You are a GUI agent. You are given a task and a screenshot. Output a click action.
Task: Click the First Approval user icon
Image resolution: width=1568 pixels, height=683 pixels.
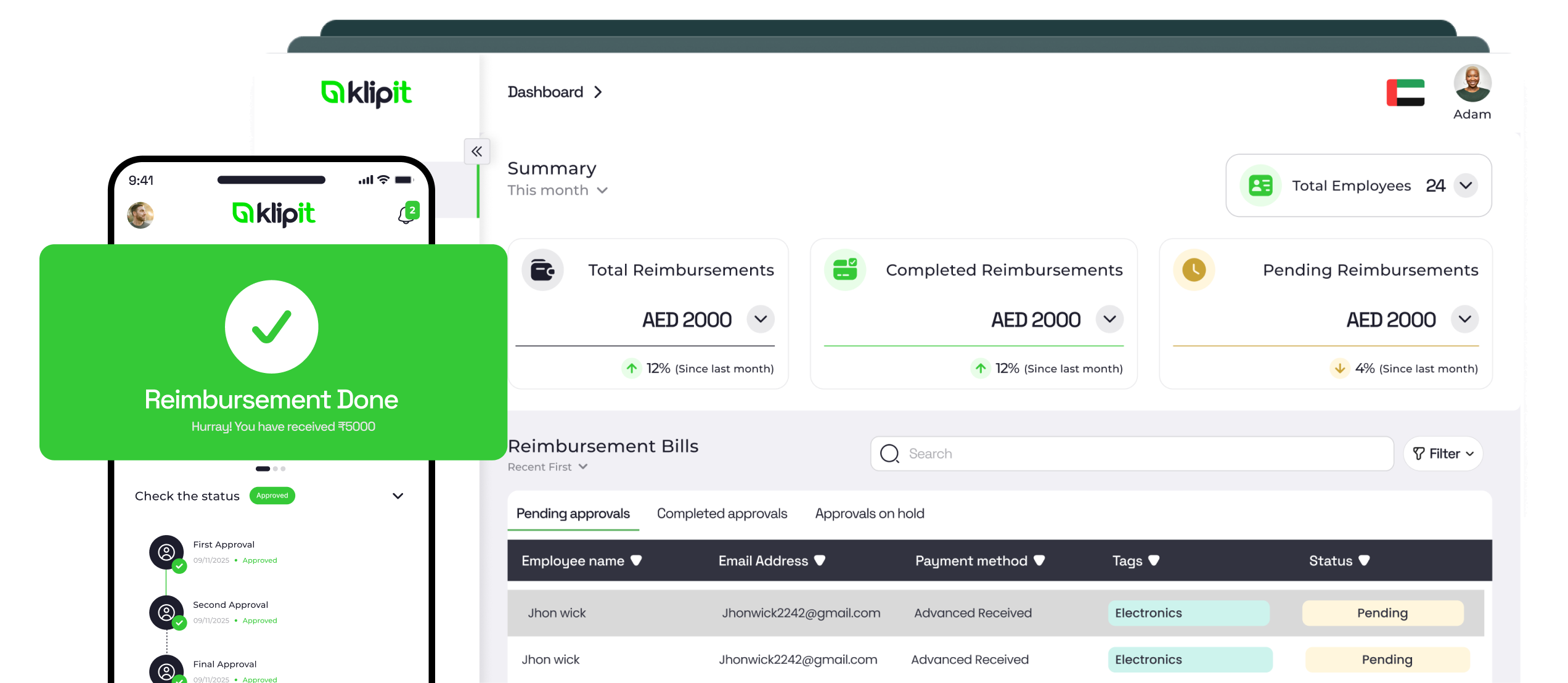(166, 552)
